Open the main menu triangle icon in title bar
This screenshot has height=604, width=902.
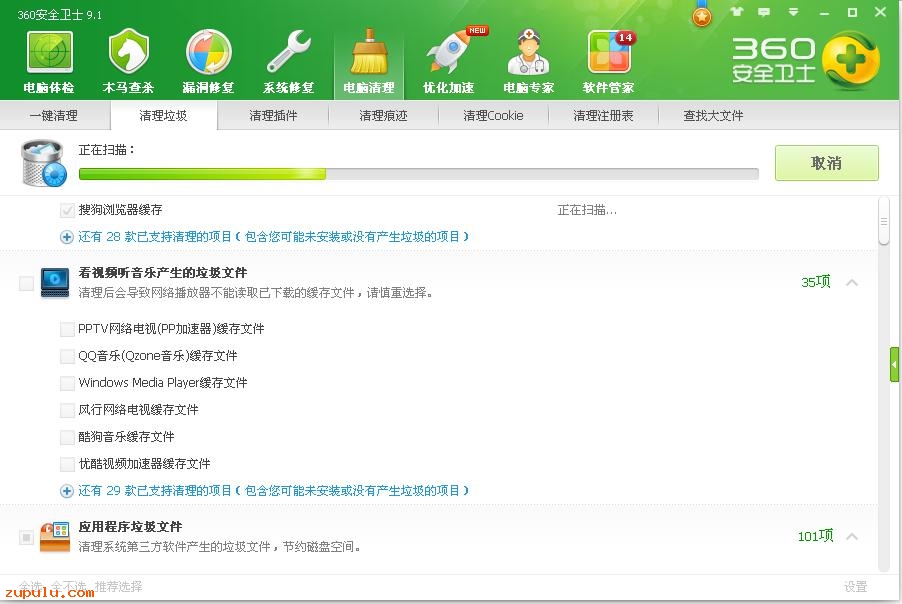tap(793, 12)
